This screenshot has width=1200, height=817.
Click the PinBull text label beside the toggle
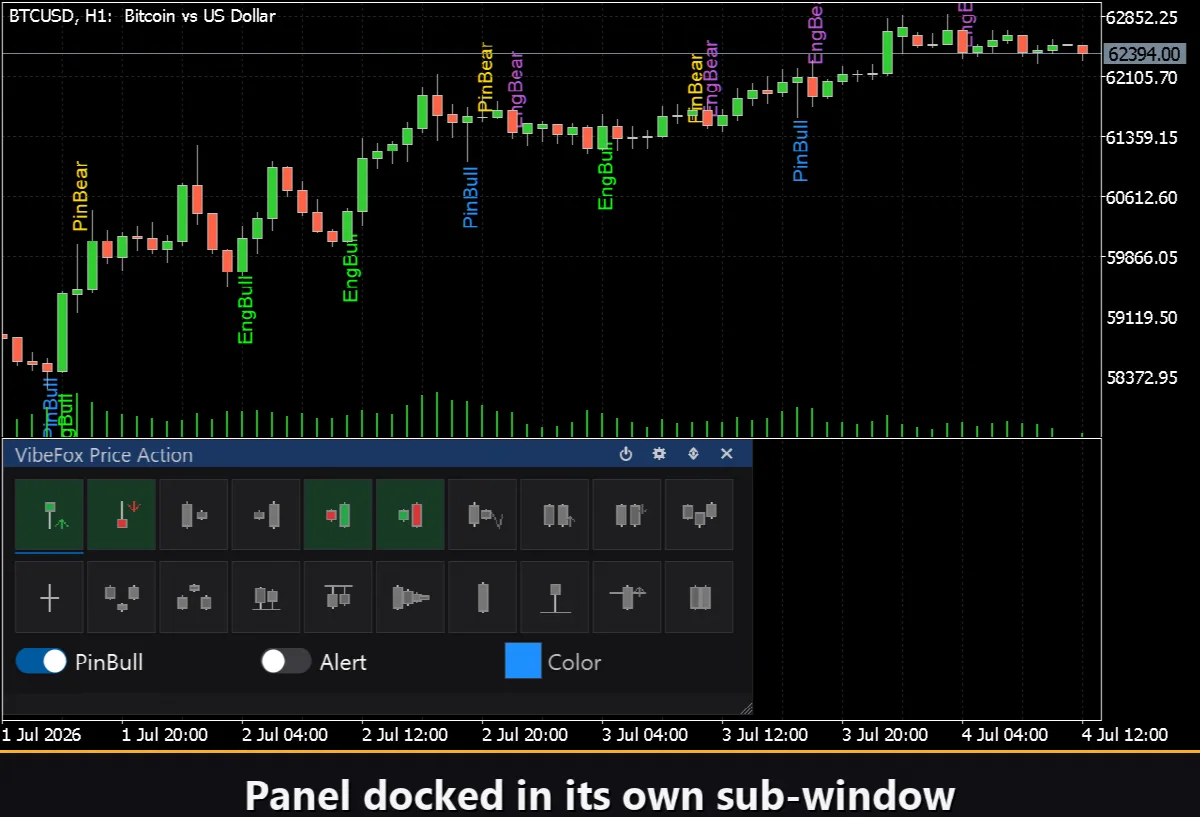[109, 662]
